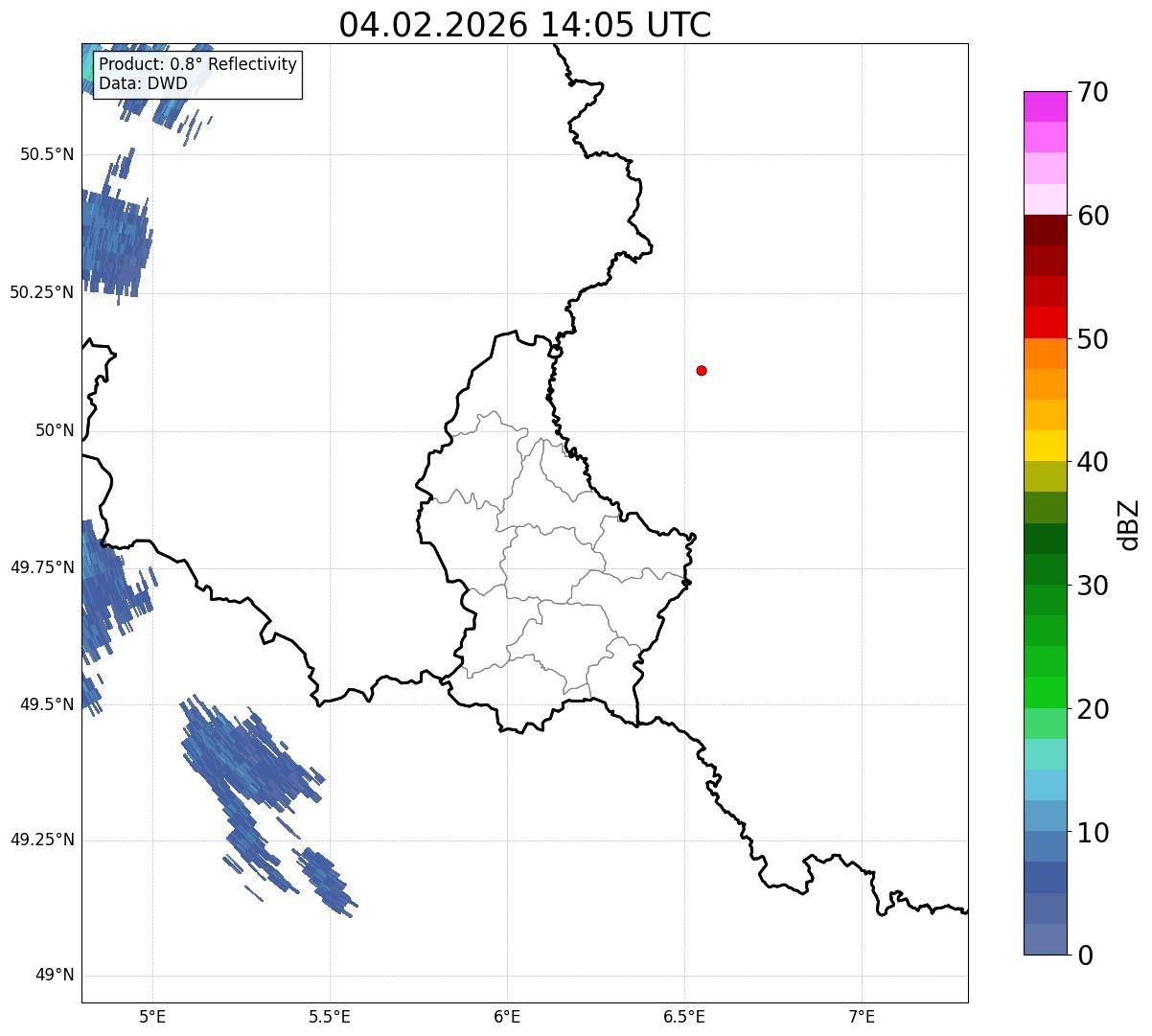The height and width of the screenshot is (1036, 1152).
Task: Pick the turquoise colorbar segment below 20
Action: 1045,754
